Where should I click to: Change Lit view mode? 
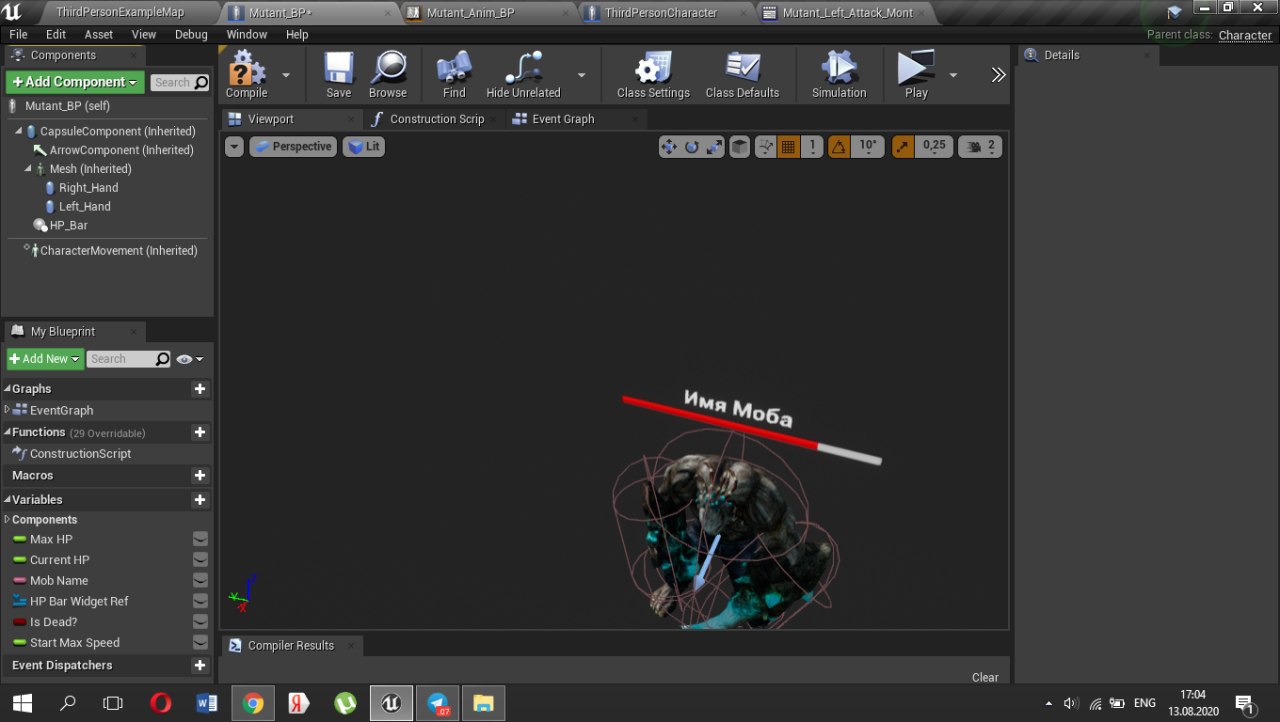[364, 146]
